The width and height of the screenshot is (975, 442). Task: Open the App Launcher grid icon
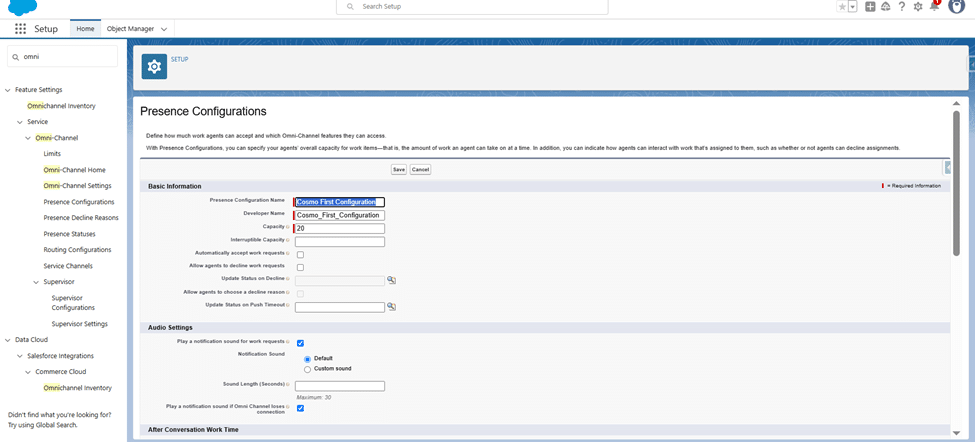tap(20, 29)
